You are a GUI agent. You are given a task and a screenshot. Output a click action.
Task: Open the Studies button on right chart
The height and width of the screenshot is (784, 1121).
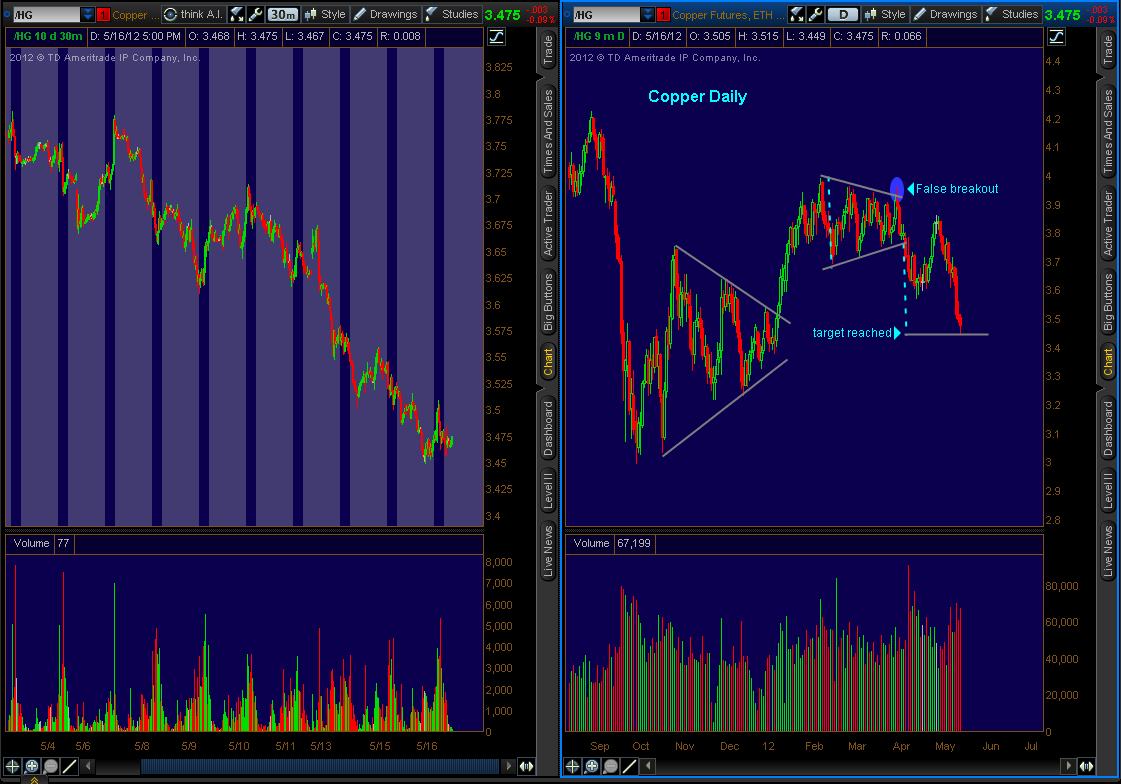tap(1012, 14)
